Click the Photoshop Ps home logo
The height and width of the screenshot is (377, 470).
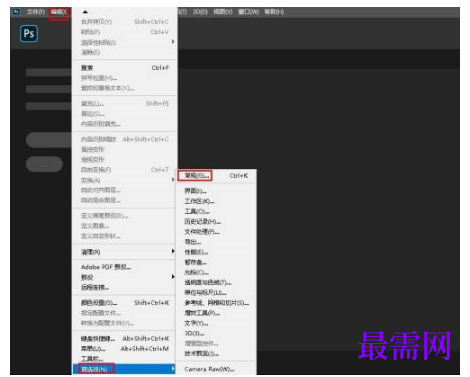29,34
